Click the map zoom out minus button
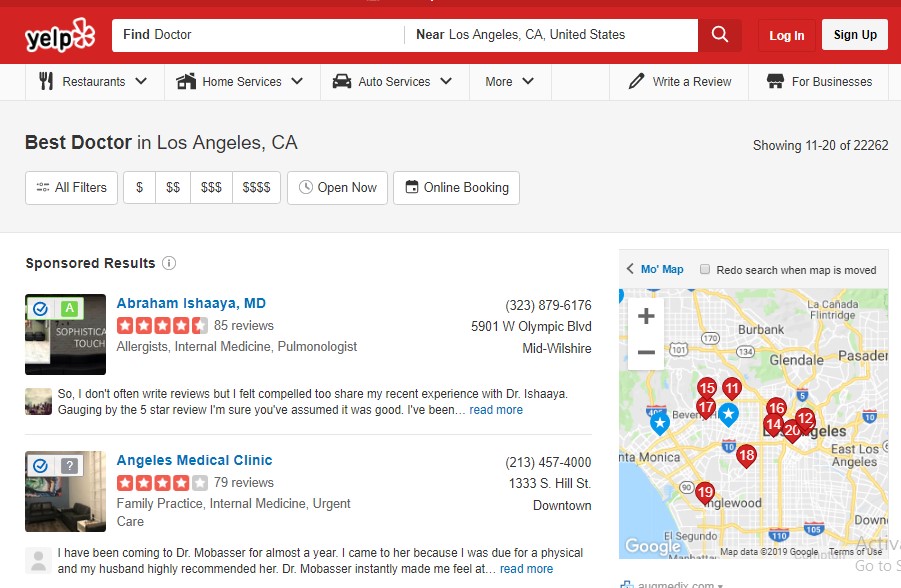 (646, 352)
